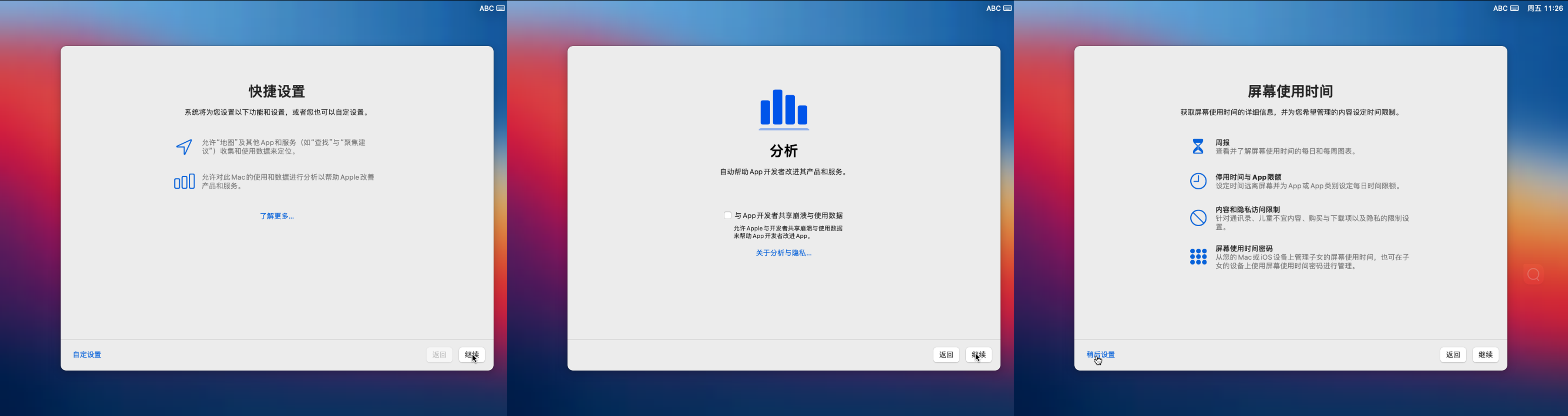Click text 查看并了解屏幕使用时间的每日和每周图表。
Screen dimensions: 1568x416
1286,151
